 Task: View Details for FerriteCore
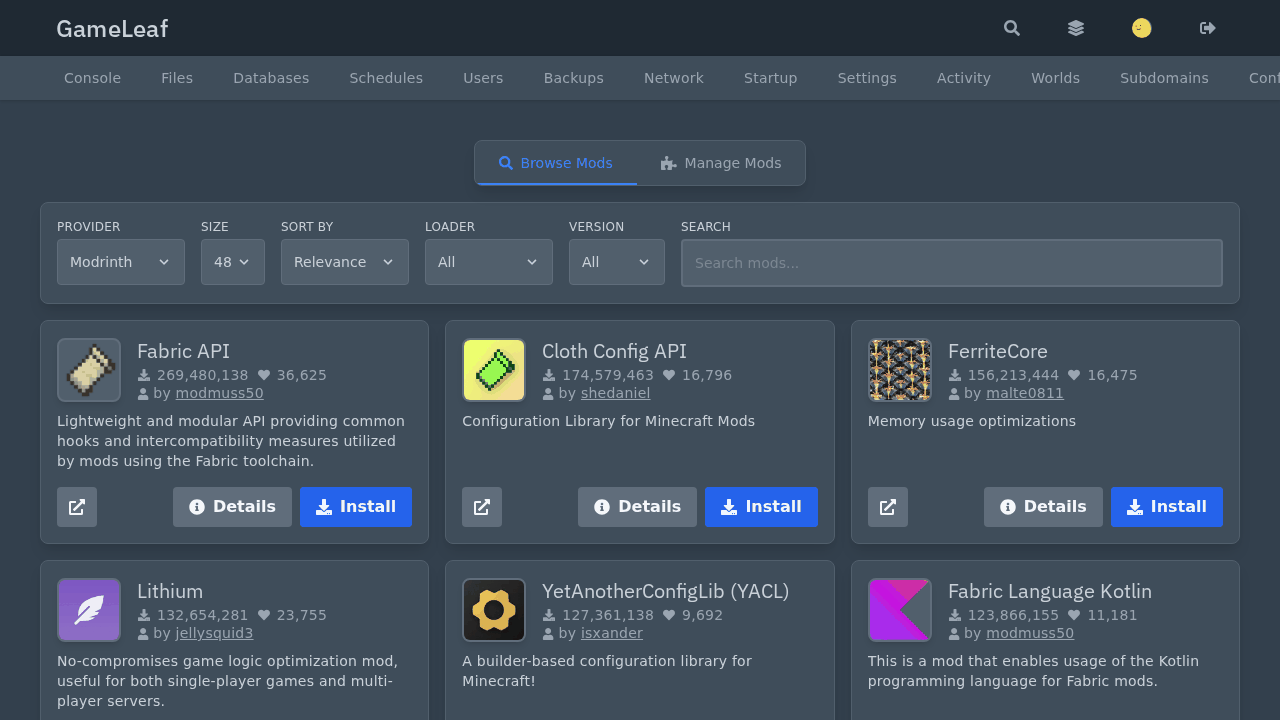tap(1043, 507)
